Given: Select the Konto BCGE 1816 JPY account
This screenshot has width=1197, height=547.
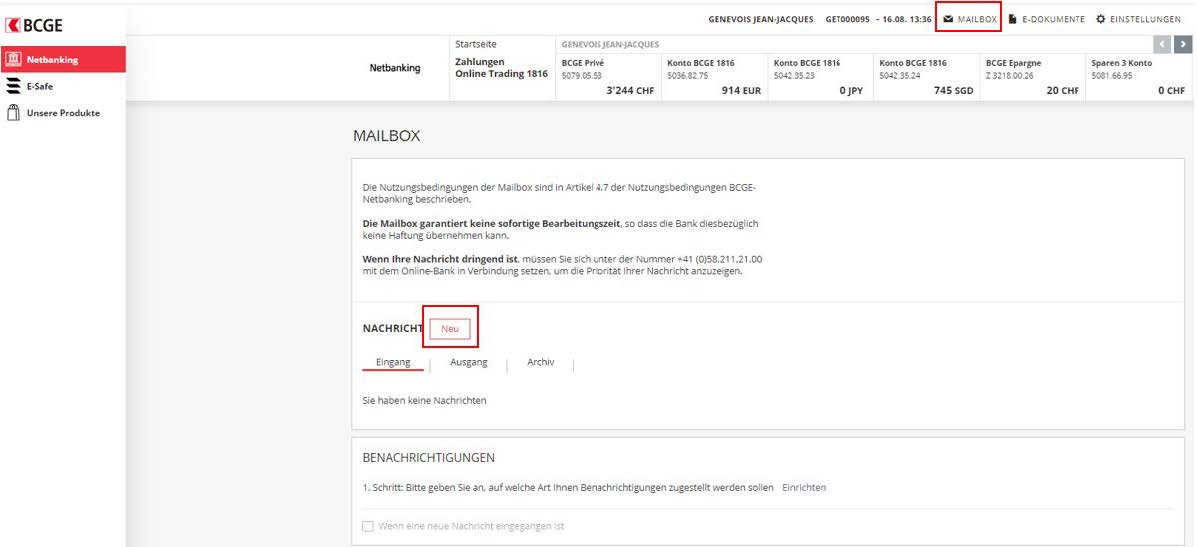Looking at the screenshot, I should point(821,78).
